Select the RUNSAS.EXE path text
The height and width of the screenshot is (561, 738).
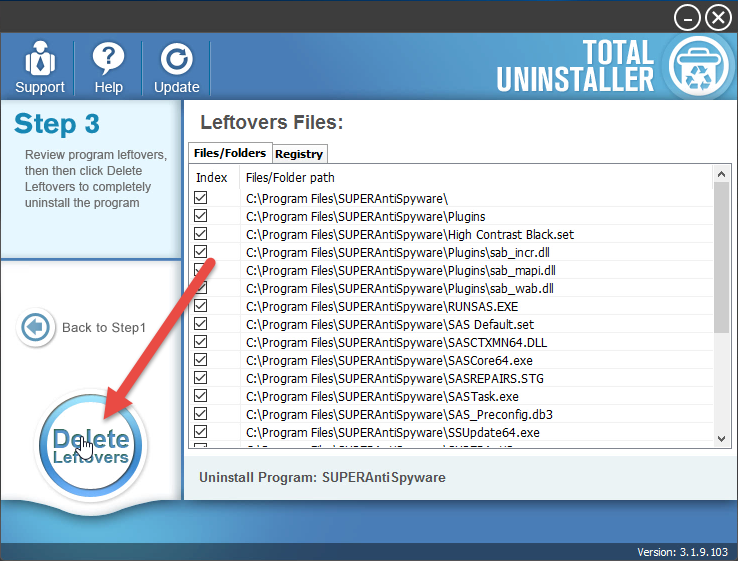(382, 307)
